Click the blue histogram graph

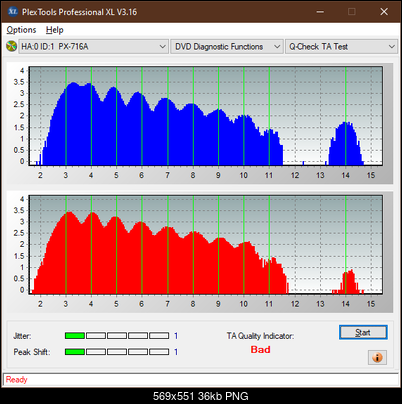click(x=206, y=116)
